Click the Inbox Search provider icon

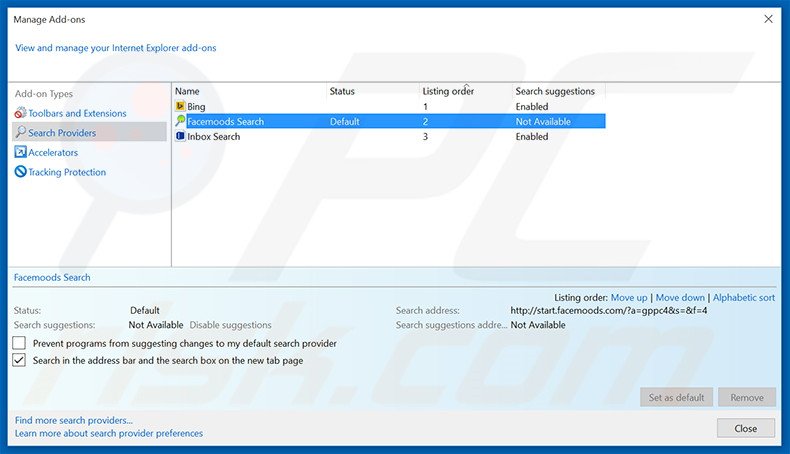tap(180, 136)
